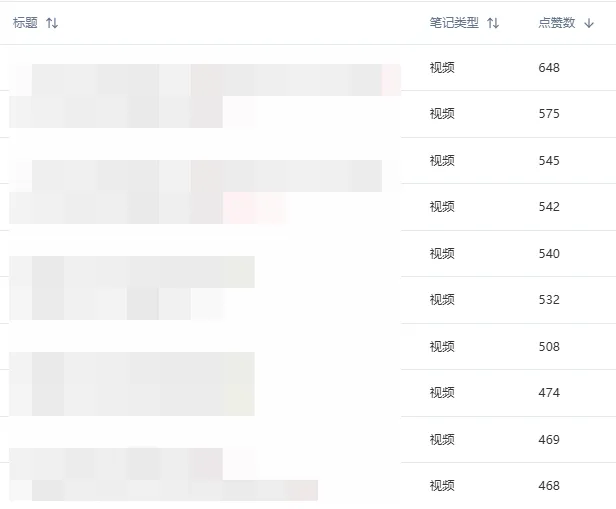616x509 pixels.
Task: Click 视频 in the row with 469 likes
Action: (442, 440)
